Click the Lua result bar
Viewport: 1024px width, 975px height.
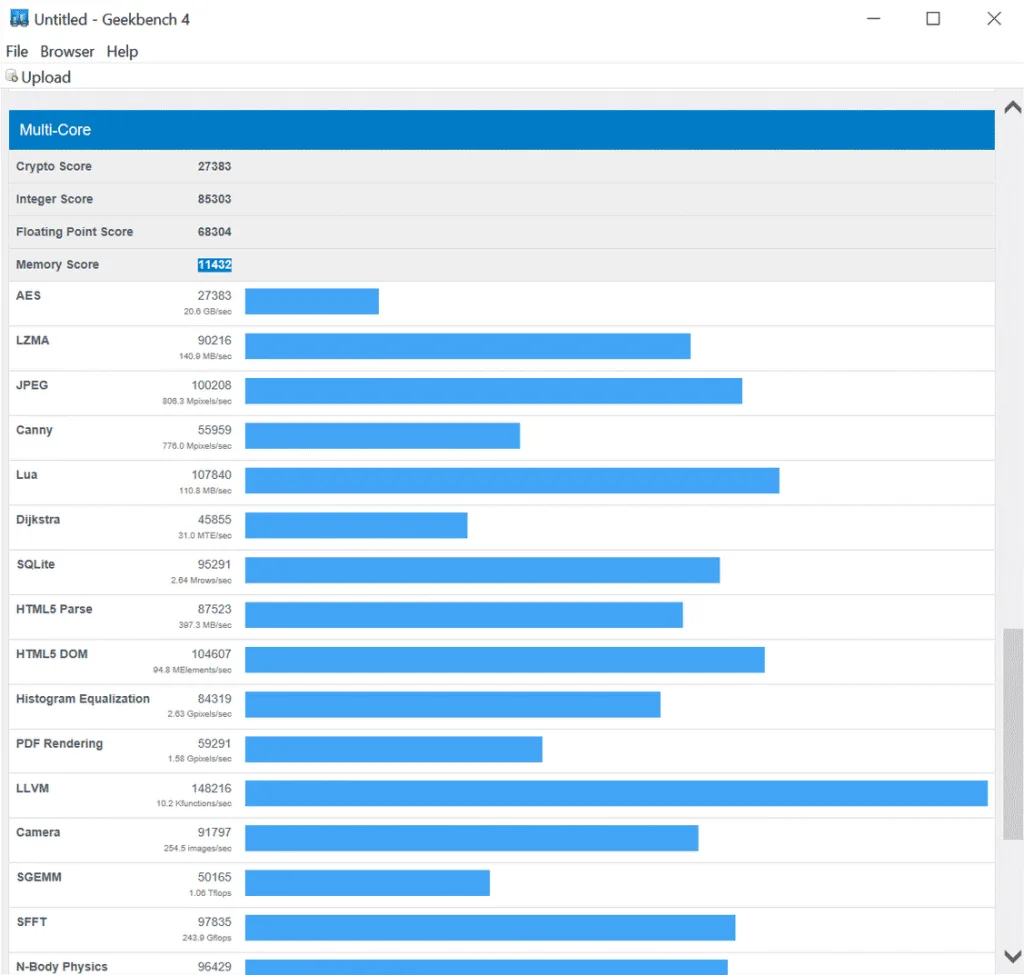coord(512,481)
